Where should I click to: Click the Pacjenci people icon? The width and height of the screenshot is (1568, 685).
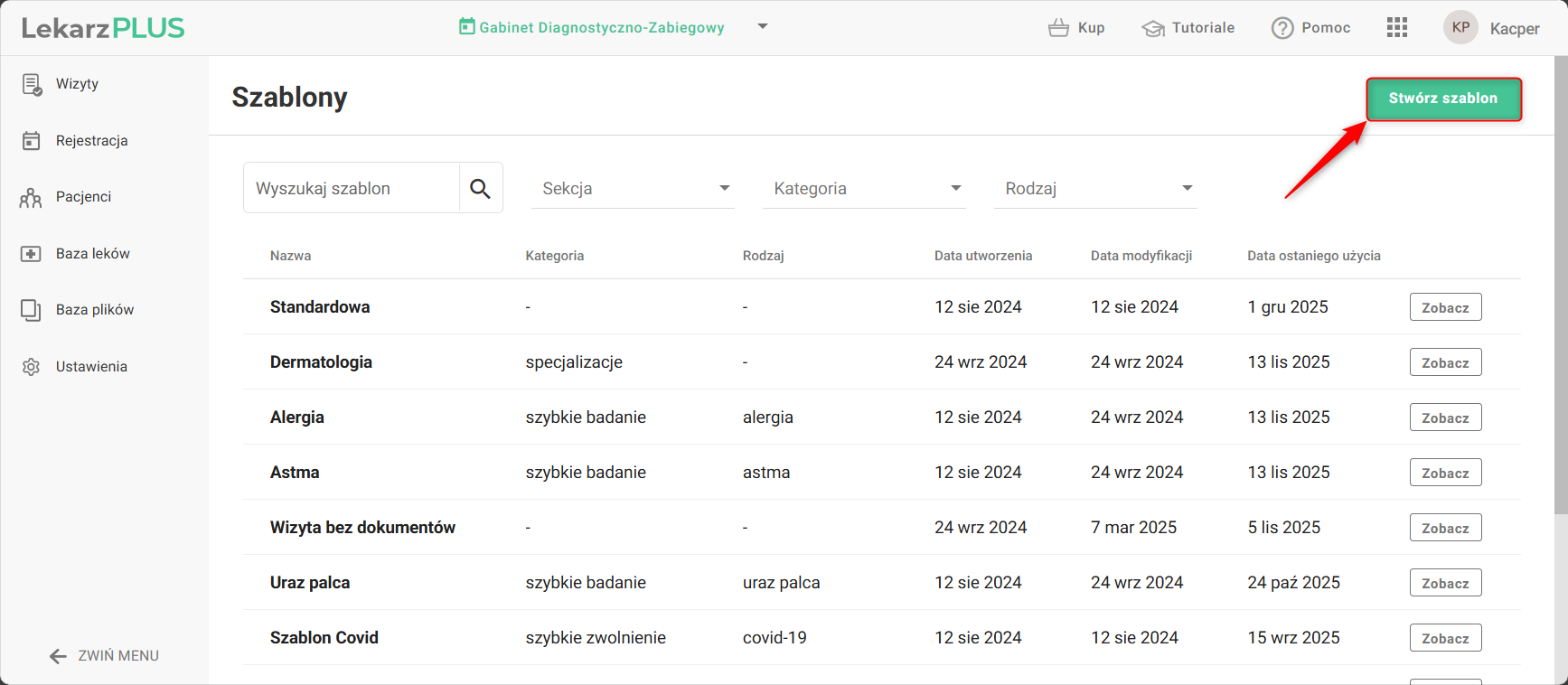point(31,197)
